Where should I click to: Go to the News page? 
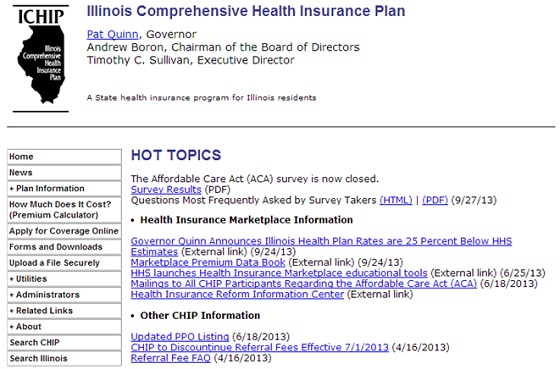coord(64,173)
